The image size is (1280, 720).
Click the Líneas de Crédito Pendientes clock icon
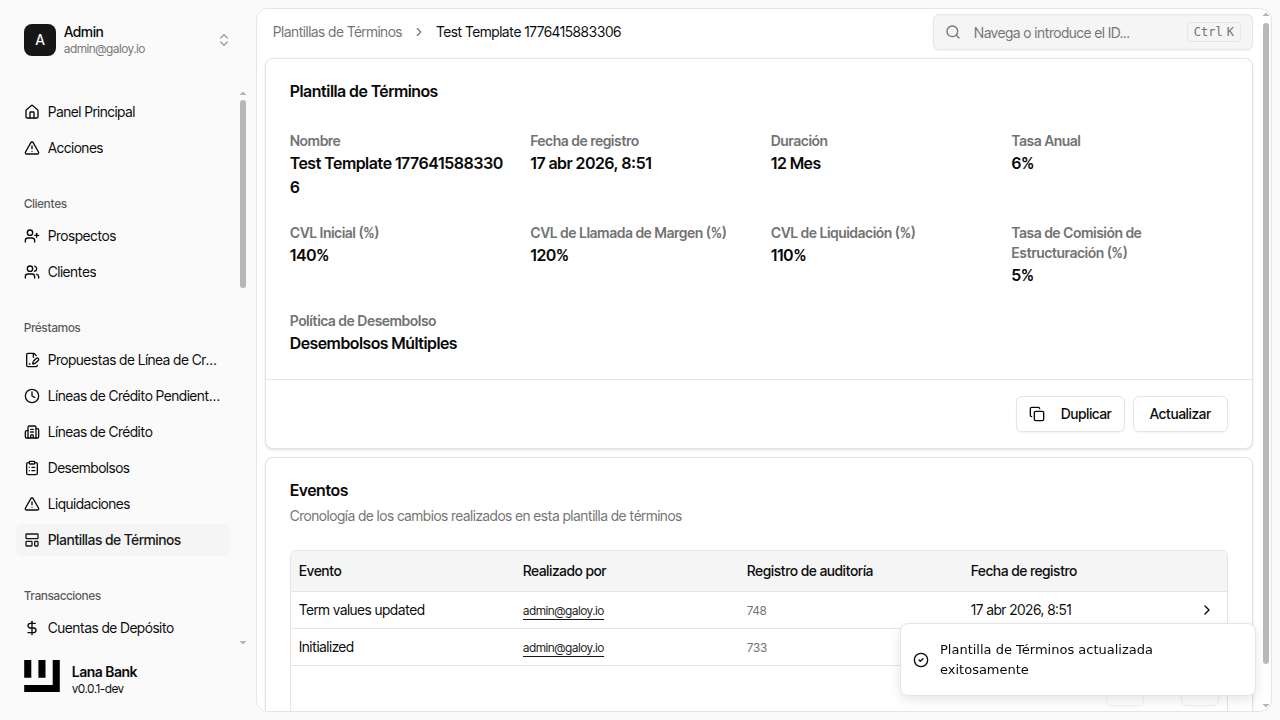pos(32,396)
